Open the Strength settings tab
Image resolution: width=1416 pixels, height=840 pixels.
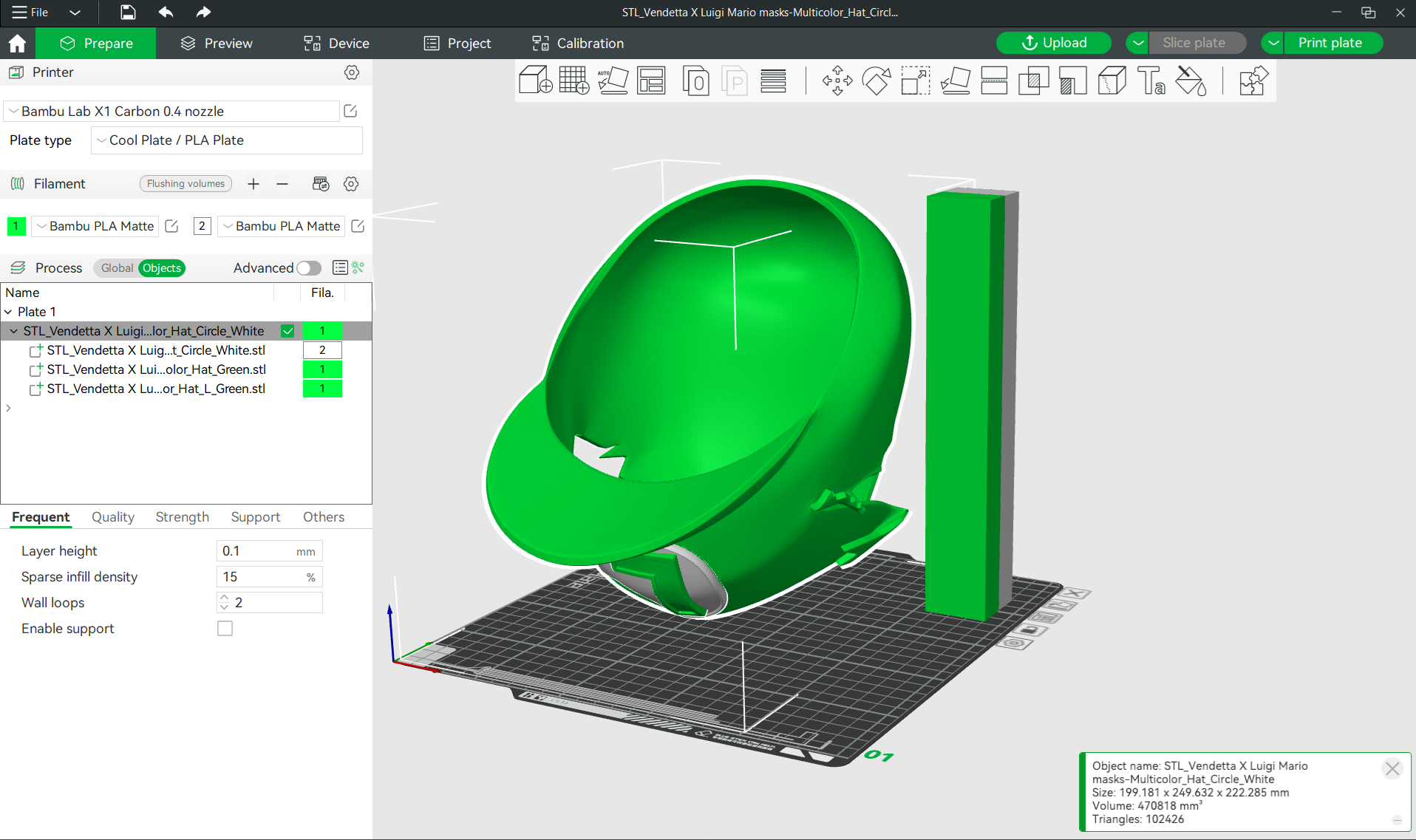182,517
